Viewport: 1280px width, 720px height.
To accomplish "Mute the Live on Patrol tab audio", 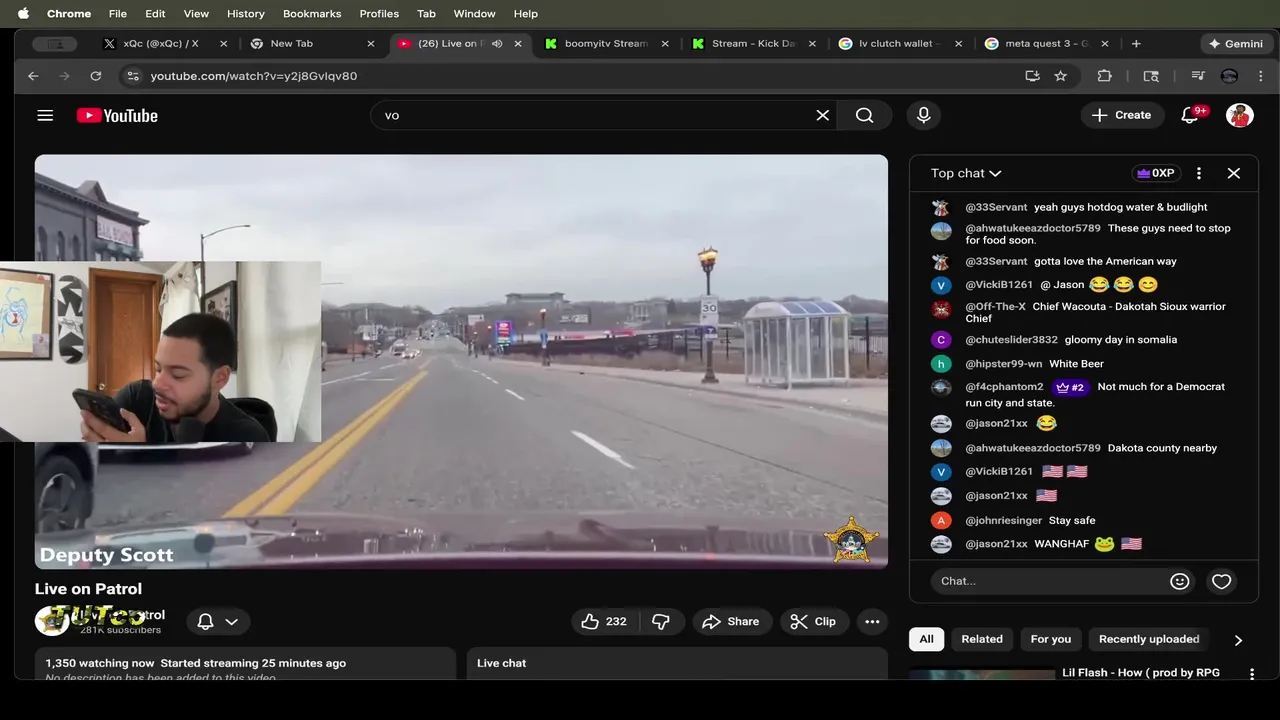I will (x=497, y=44).
